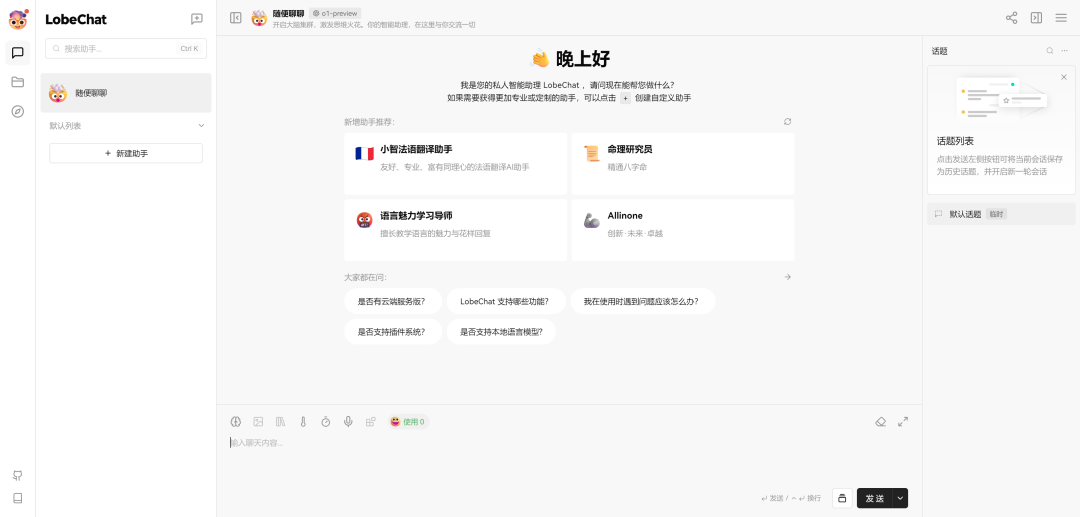Click the arrow next to 大家都在问
This screenshot has width=1080, height=517.
click(787, 277)
